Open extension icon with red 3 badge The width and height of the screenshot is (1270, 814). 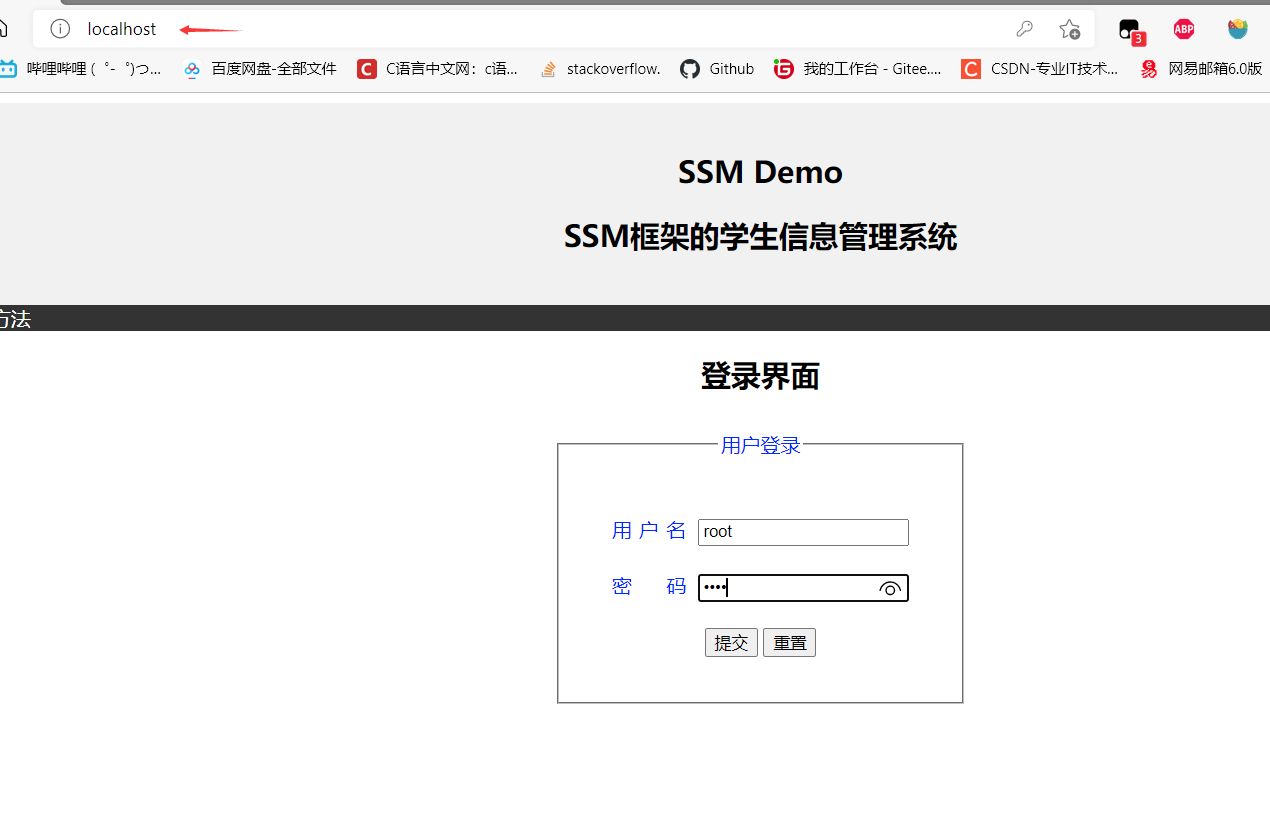(1131, 31)
